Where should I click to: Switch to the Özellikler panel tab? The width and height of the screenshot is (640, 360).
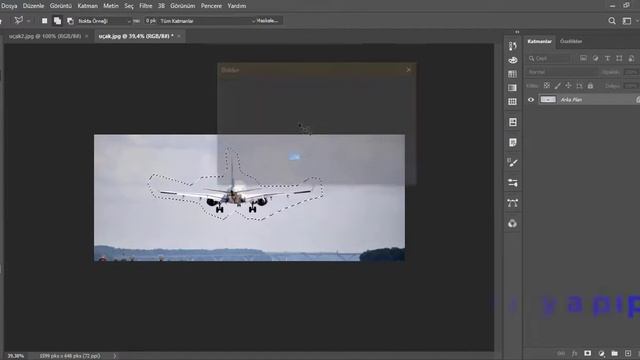coord(571,41)
